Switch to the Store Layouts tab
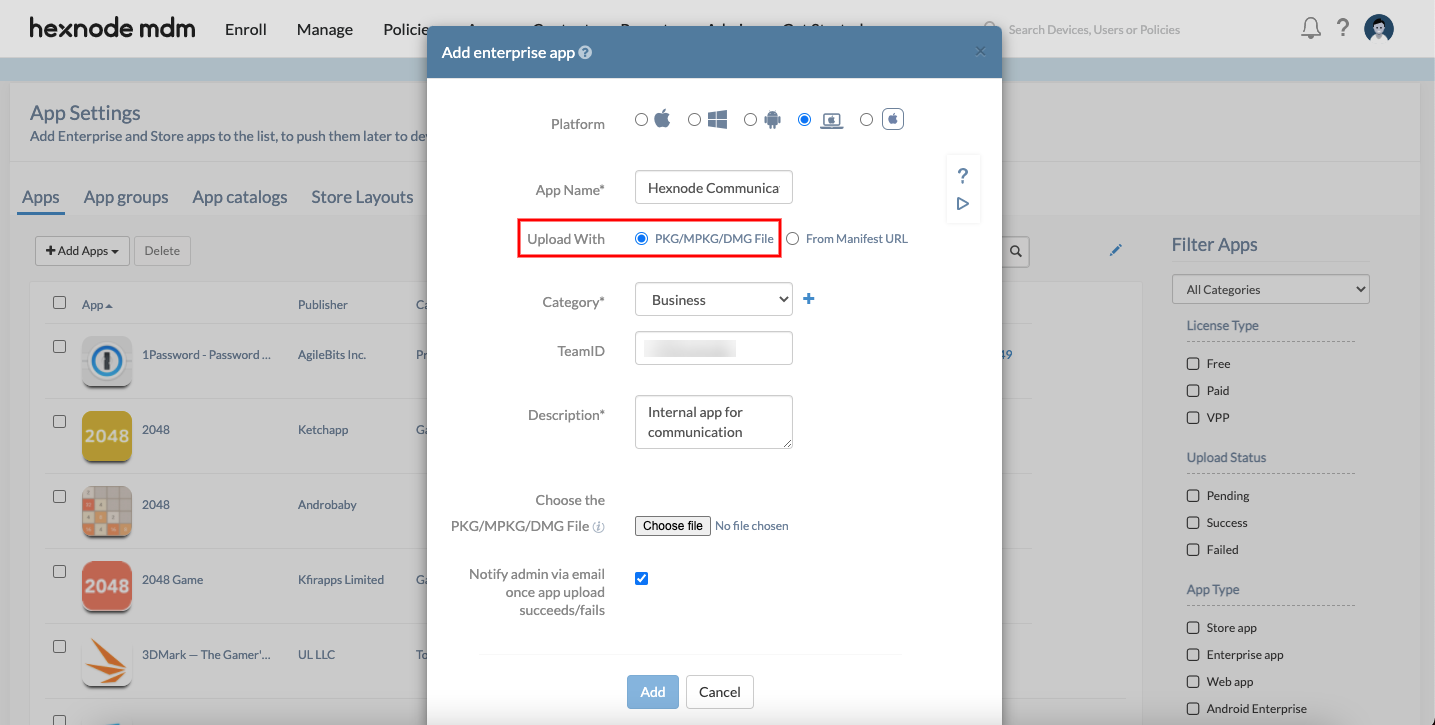 point(362,197)
